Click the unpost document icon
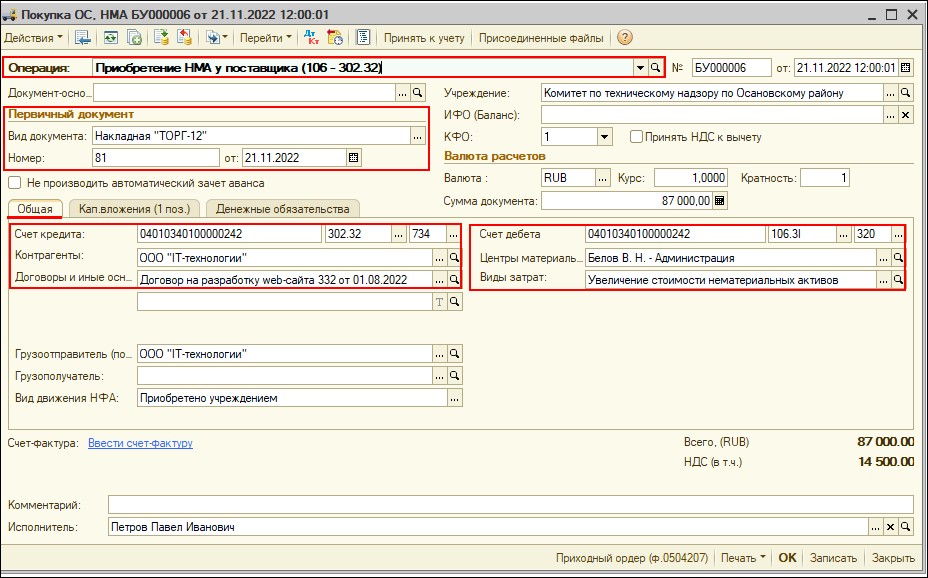The image size is (928, 578). (185, 38)
